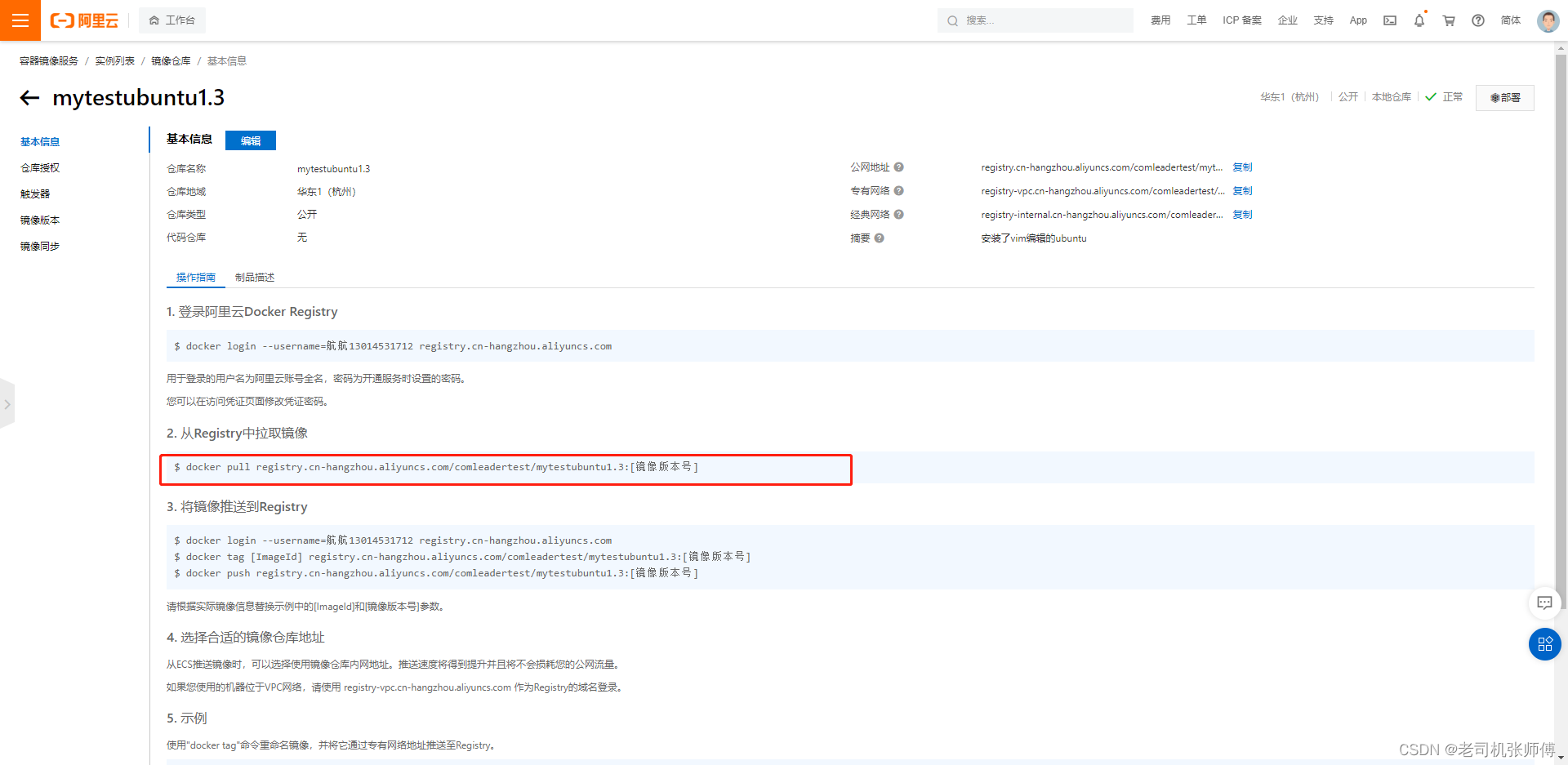Switch to the 制品描述 tab
Screen dimensions: 1568x765
pos(255,278)
